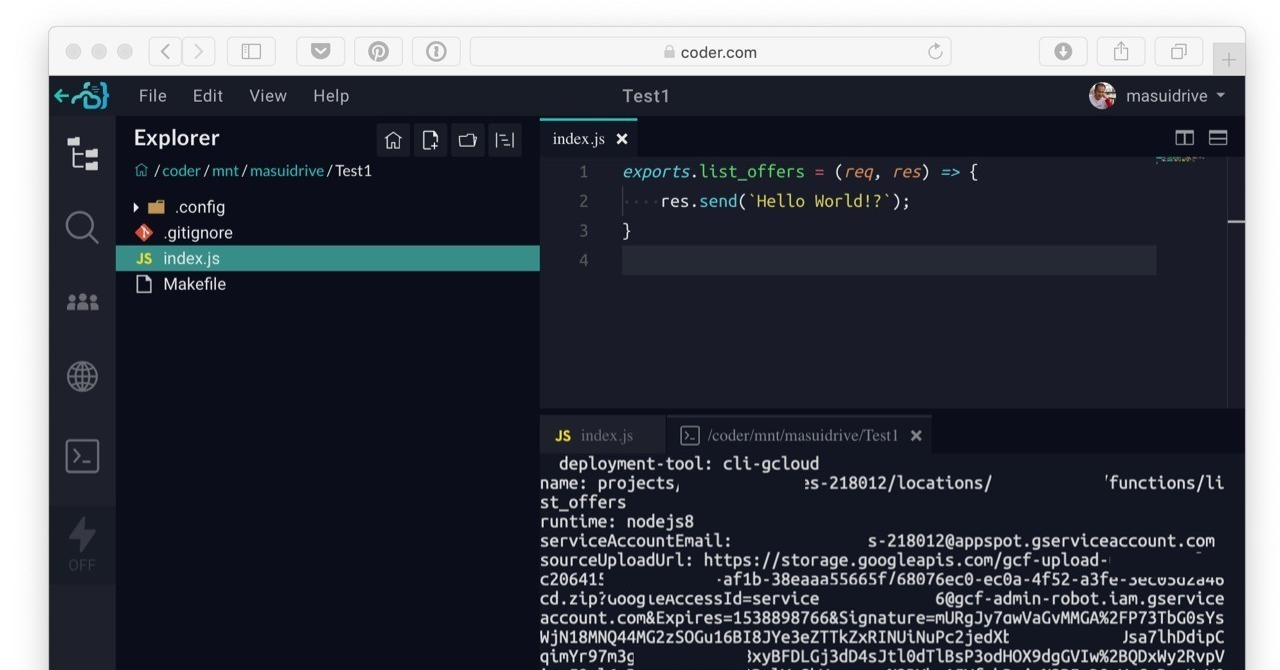1280x670 pixels.
Task: Click the split editor vertically icon
Action: pos(1184,138)
